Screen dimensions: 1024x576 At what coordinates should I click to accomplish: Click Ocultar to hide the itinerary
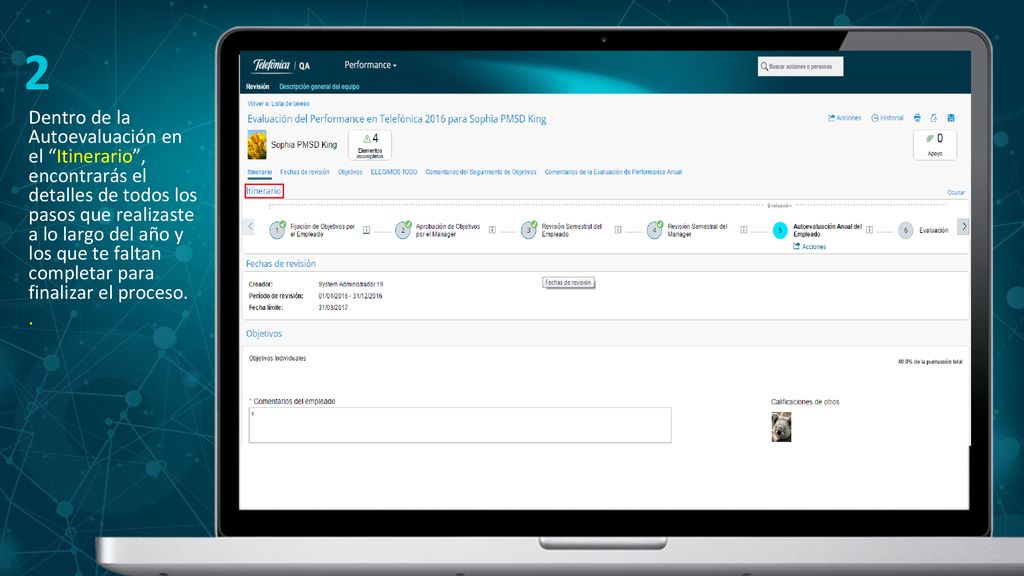[956, 193]
